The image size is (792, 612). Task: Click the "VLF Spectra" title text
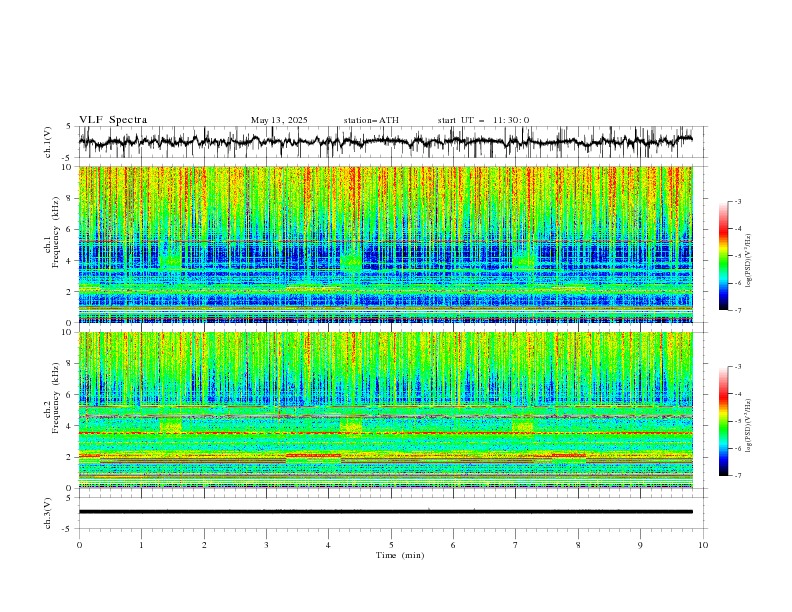pos(113,120)
